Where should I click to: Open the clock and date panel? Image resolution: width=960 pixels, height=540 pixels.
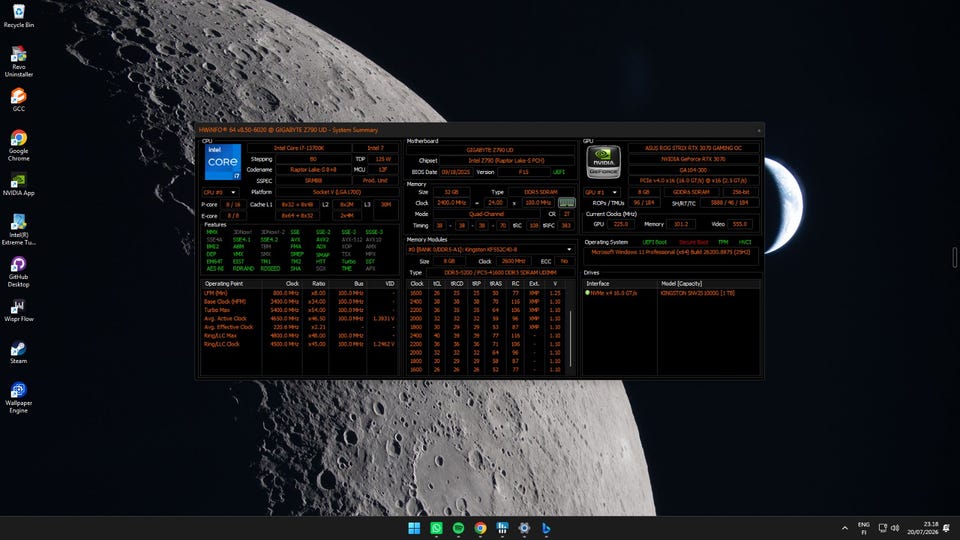923,528
